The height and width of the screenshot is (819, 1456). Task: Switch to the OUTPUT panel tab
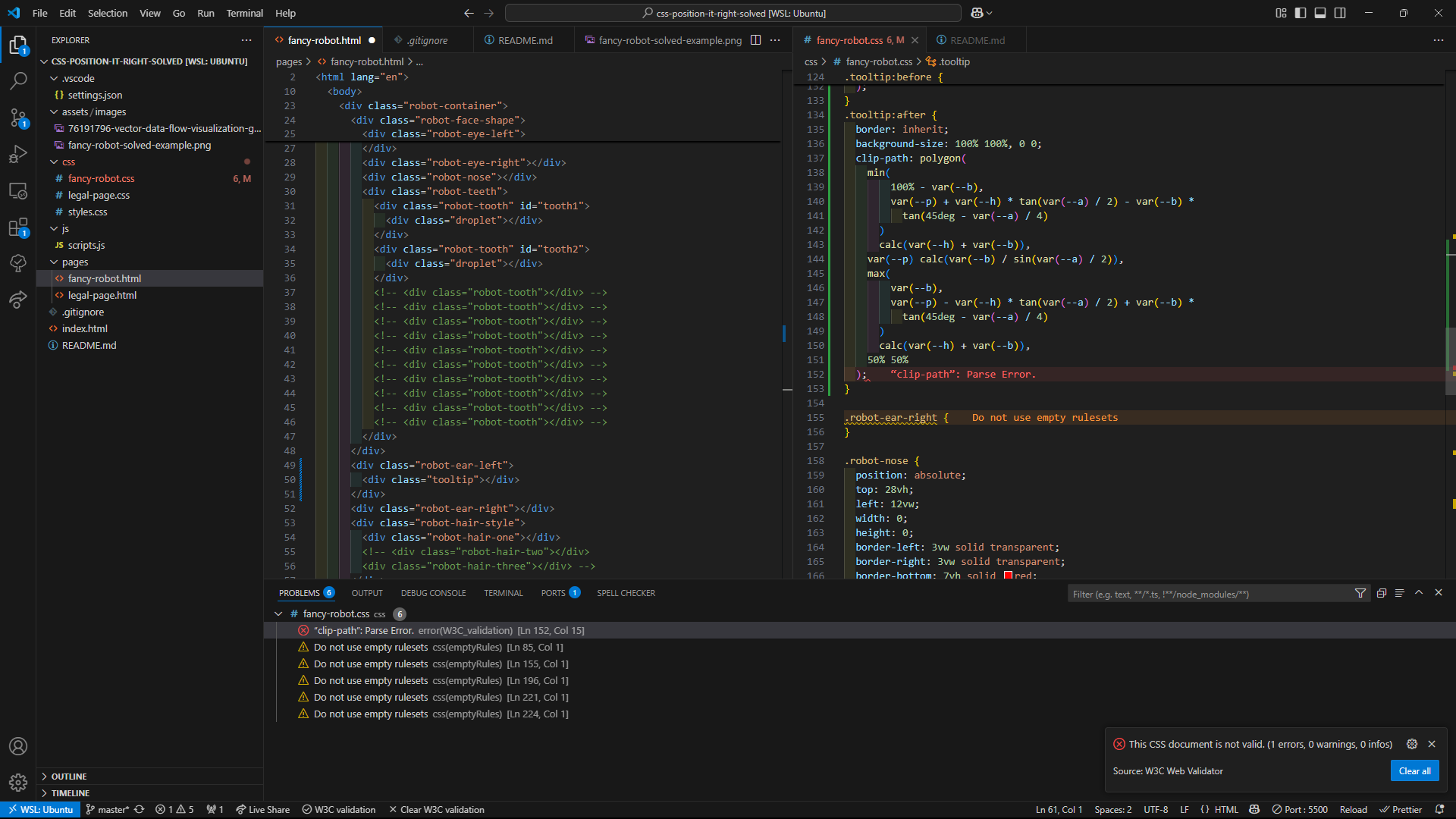[367, 593]
